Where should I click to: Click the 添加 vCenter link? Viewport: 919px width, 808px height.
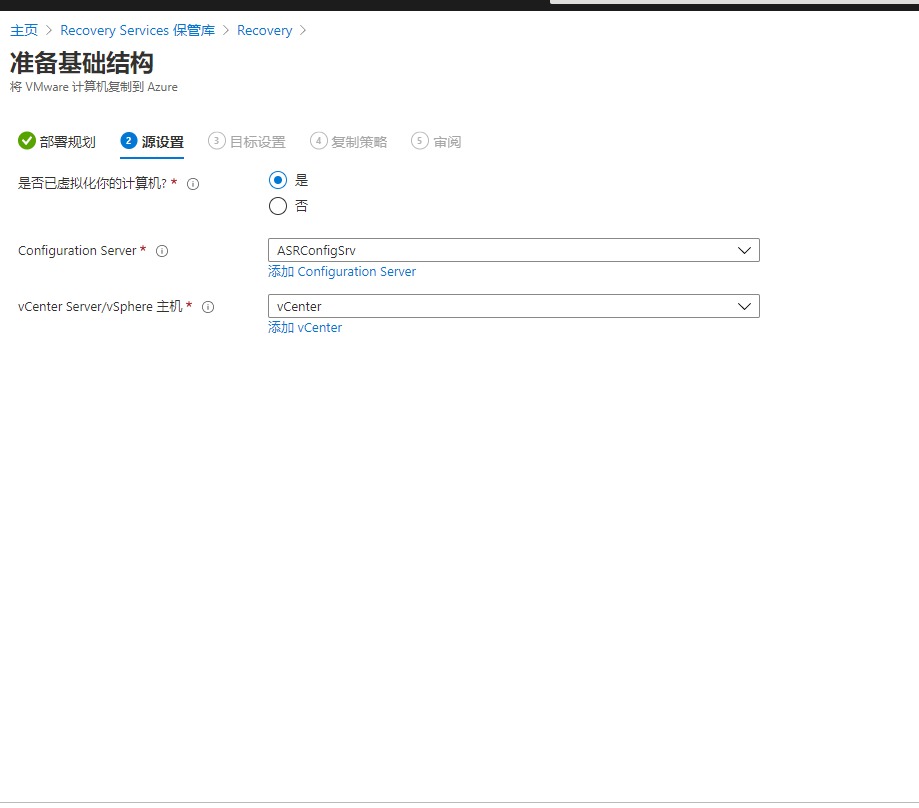(305, 328)
